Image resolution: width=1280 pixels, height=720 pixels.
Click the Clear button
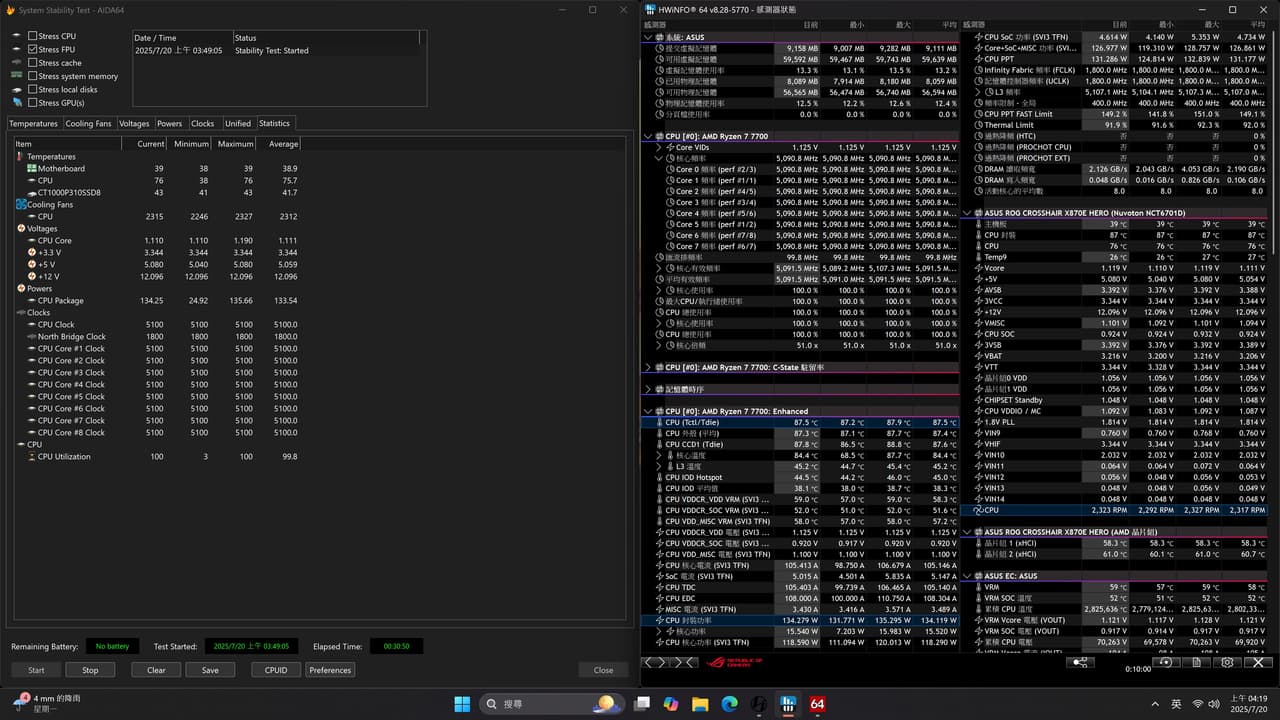point(156,670)
